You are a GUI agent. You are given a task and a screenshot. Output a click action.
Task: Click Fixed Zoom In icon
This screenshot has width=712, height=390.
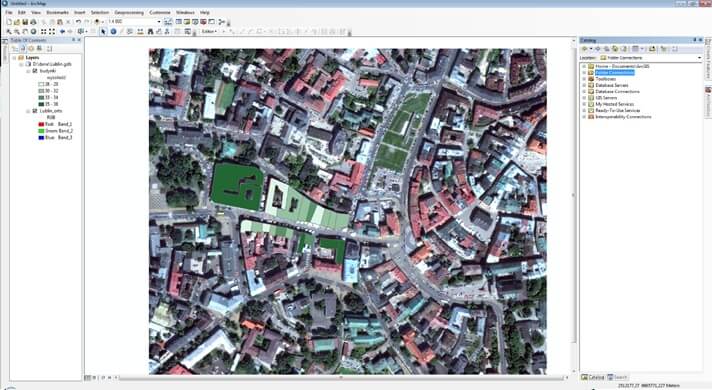43,31
